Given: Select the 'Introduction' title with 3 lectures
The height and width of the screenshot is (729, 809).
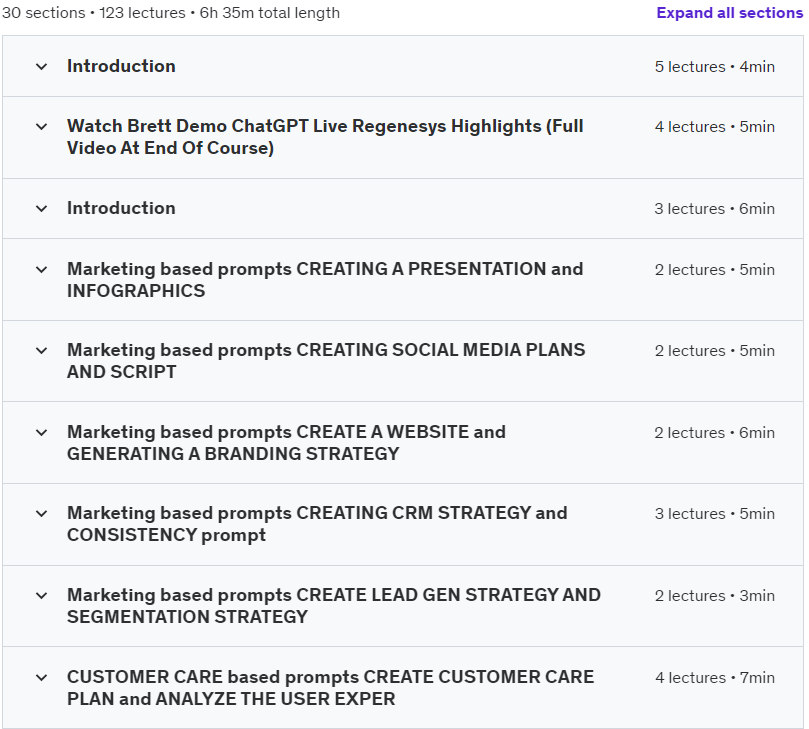Looking at the screenshot, I should pyautogui.click(x=121, y=208).
